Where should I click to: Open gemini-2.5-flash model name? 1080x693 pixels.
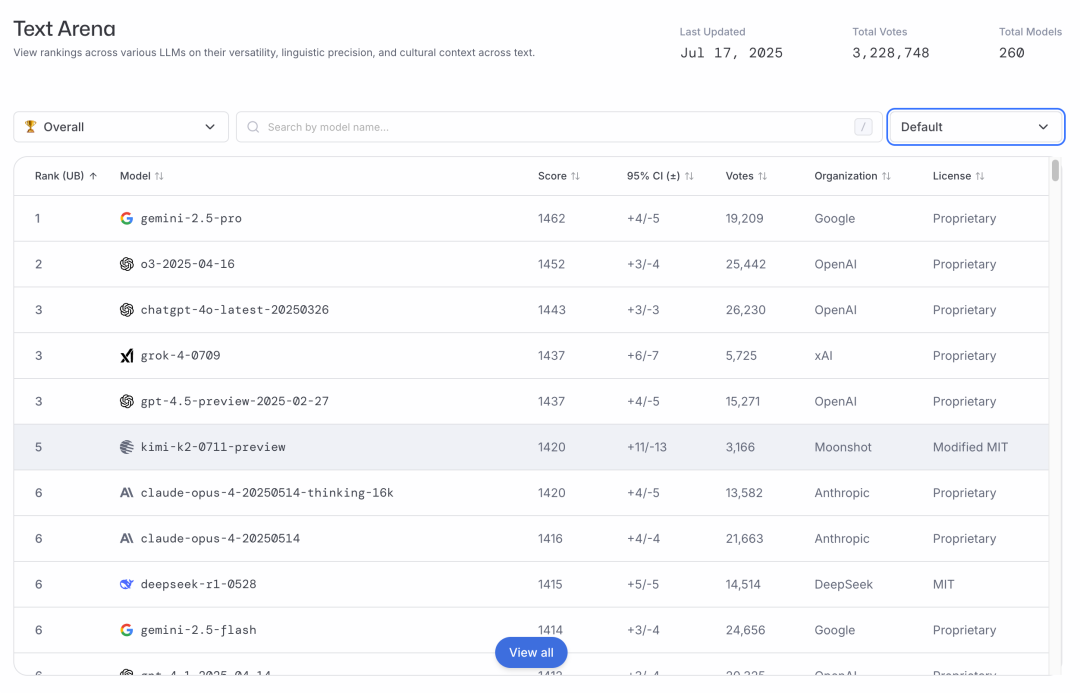point(198,630)
